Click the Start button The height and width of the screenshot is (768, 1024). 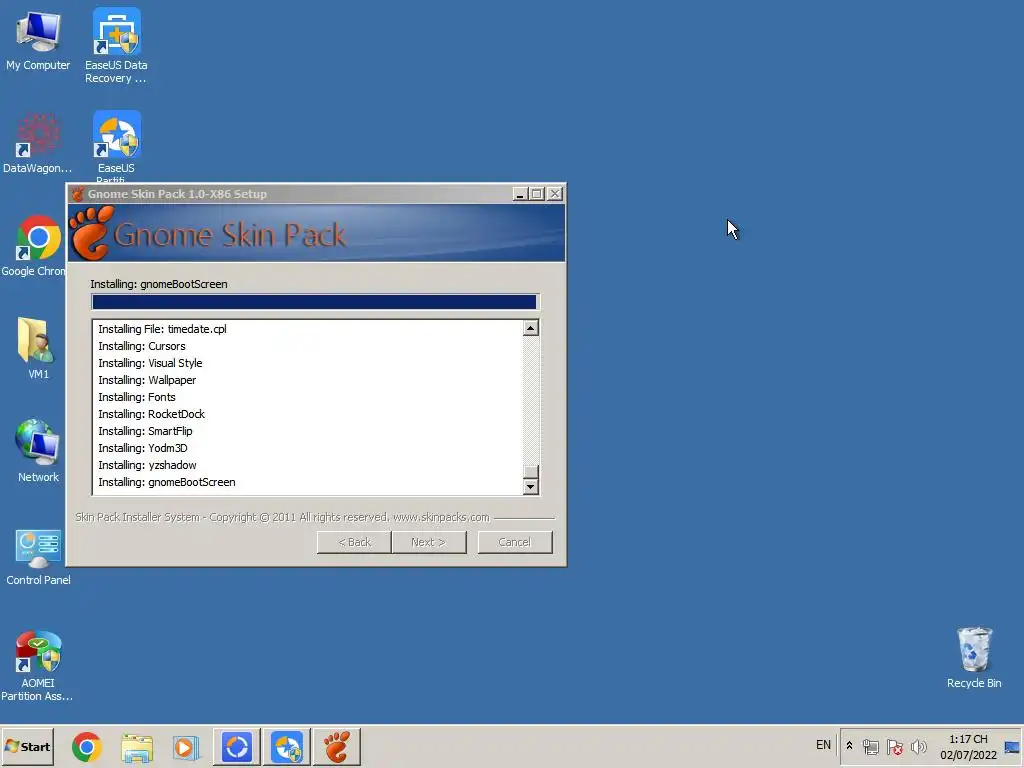pyautogui.click(x=27, y=746)
